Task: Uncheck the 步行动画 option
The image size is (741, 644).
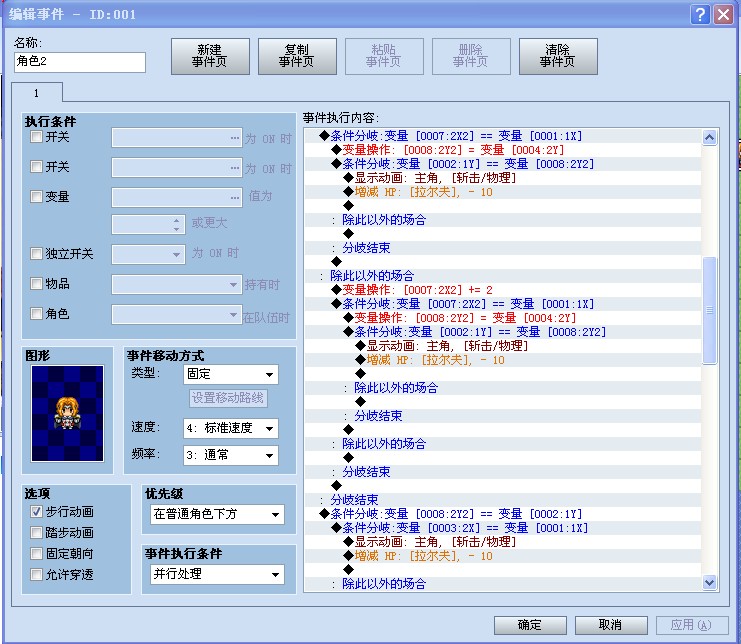Action: click(36, 511)
